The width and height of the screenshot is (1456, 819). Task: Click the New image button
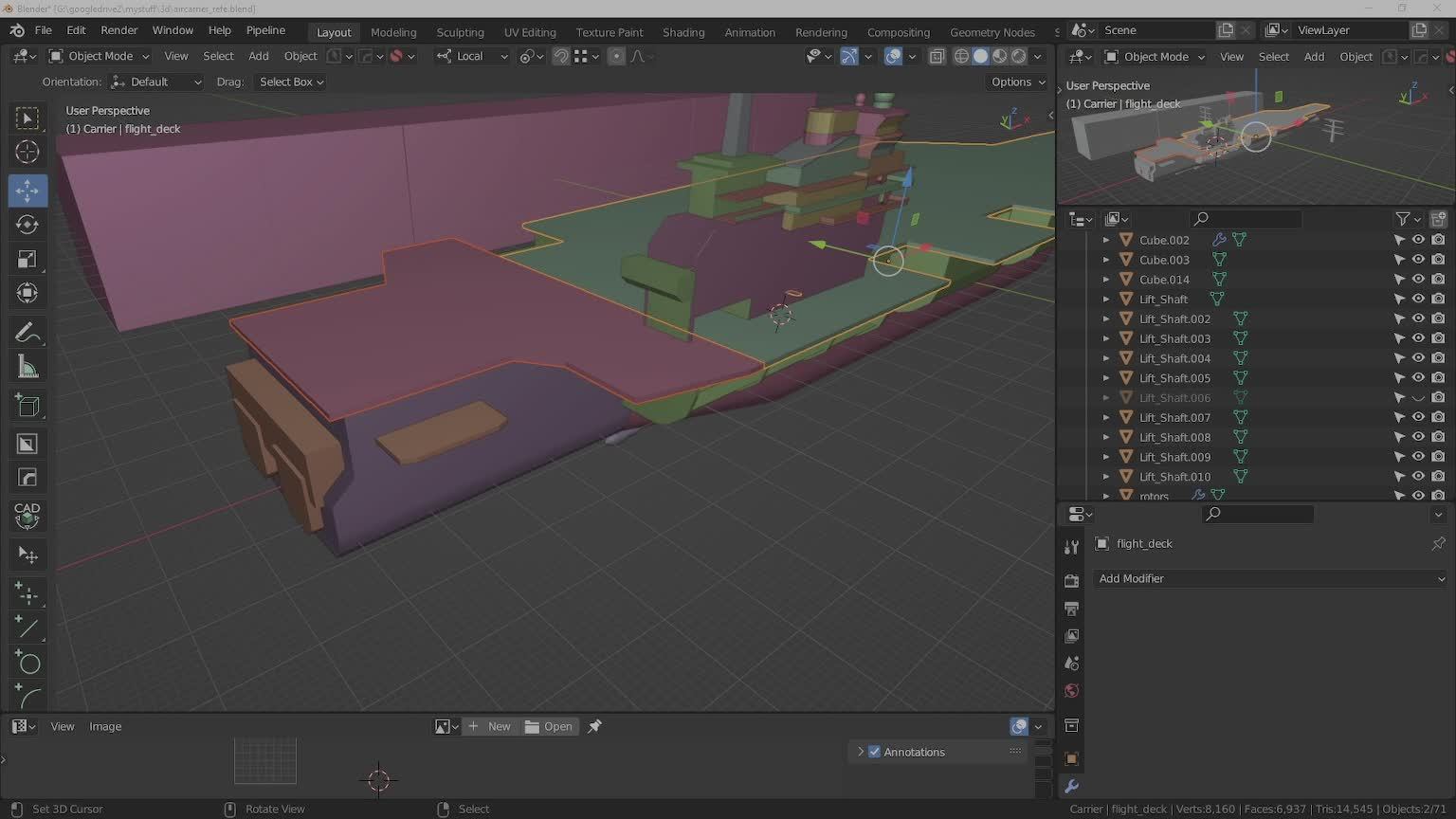(x=490, y=726)
